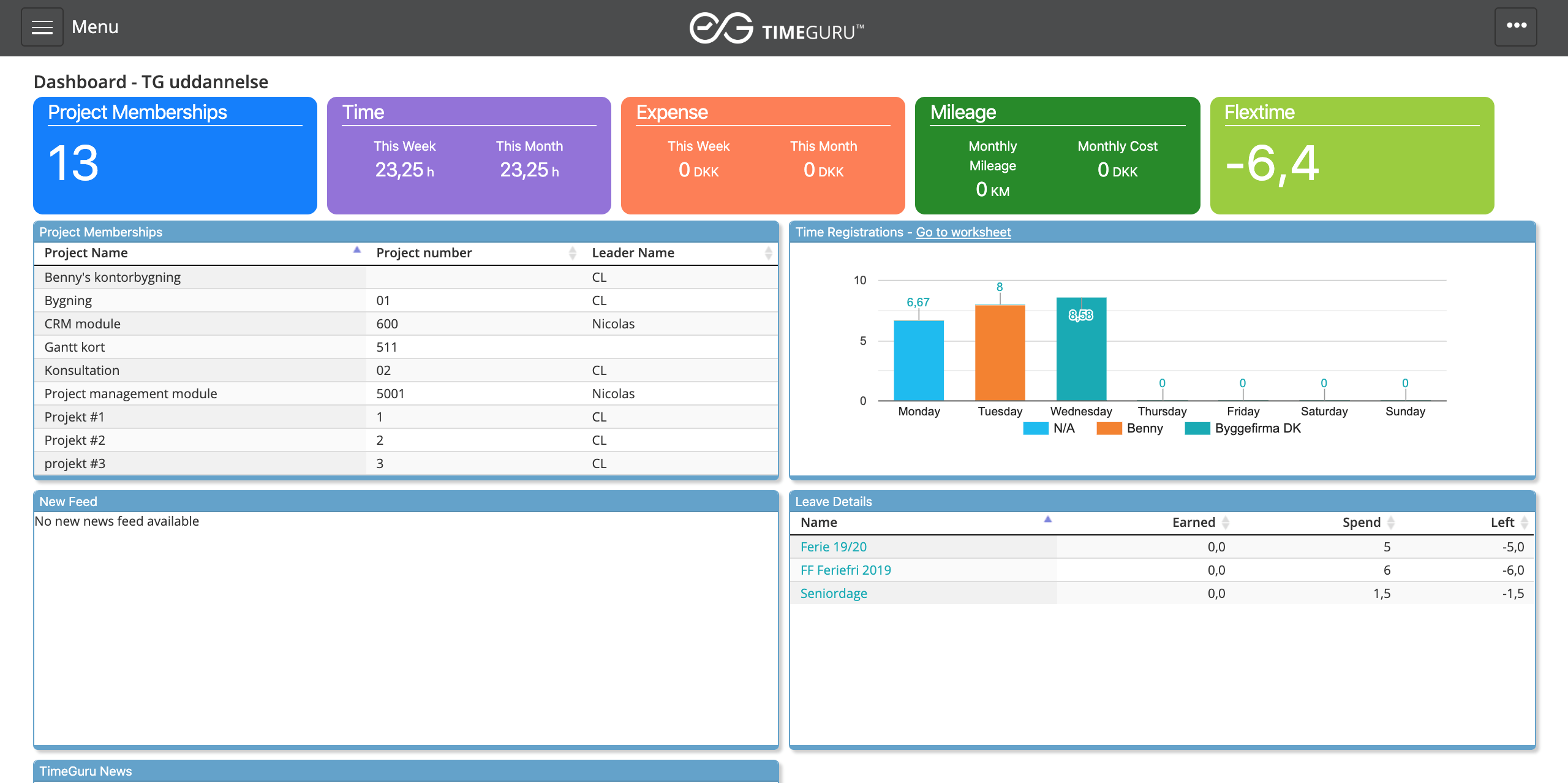The width and height of the screenshot is (1568, 783).
Task: Click leader Nicolas in CRM module row
Action: pyautogui.click(x=613, y=324)
